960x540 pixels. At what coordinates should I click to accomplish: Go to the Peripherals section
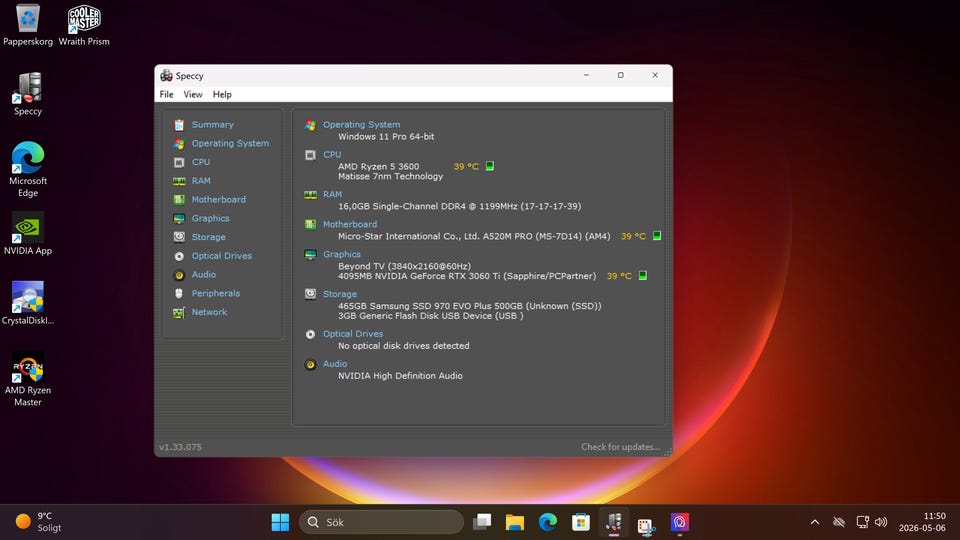tap(216, 293)
